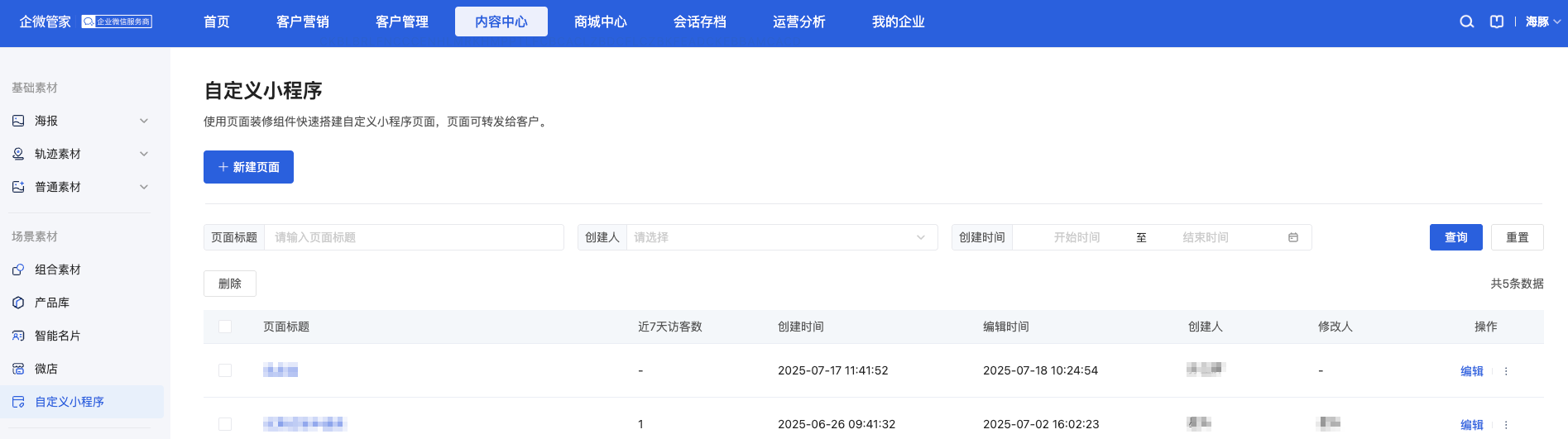This screenshot has width=1568, height=439.
Task: Open more options for 2025-07-17 row
Action: [x=1506, y=371]
